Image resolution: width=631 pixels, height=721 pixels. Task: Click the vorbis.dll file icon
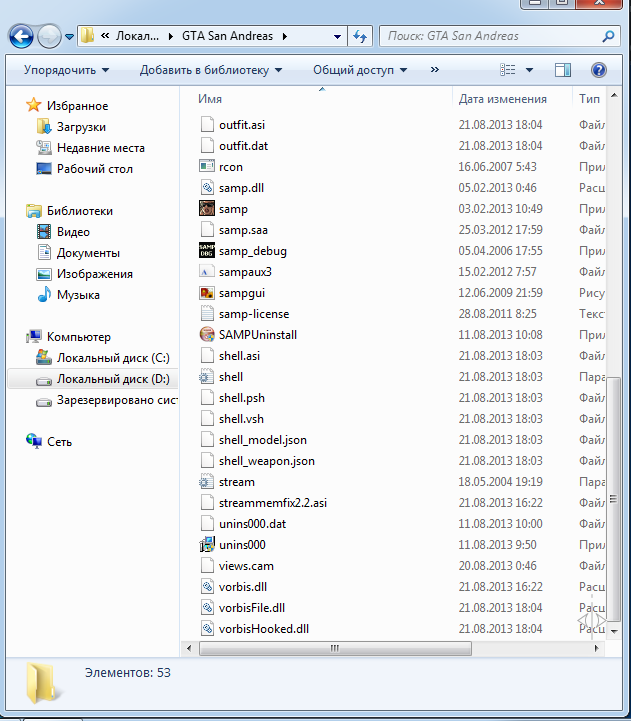click(x=207, y=587)
